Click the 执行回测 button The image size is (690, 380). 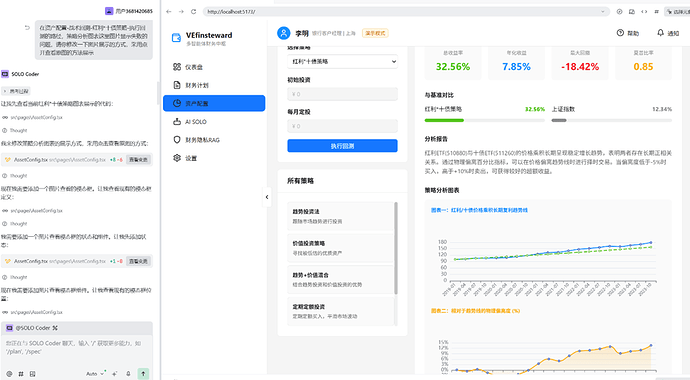point(342,146)
